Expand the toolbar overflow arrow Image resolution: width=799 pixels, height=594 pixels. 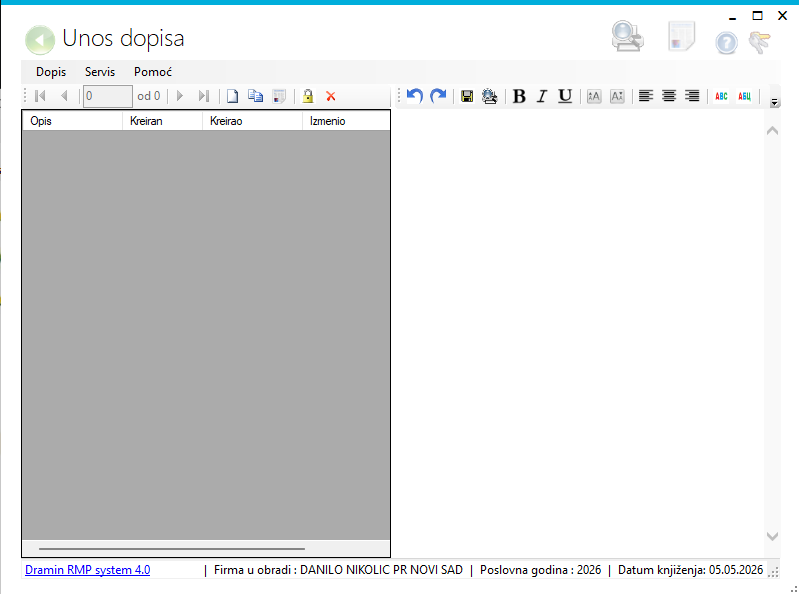pos(775,102)
